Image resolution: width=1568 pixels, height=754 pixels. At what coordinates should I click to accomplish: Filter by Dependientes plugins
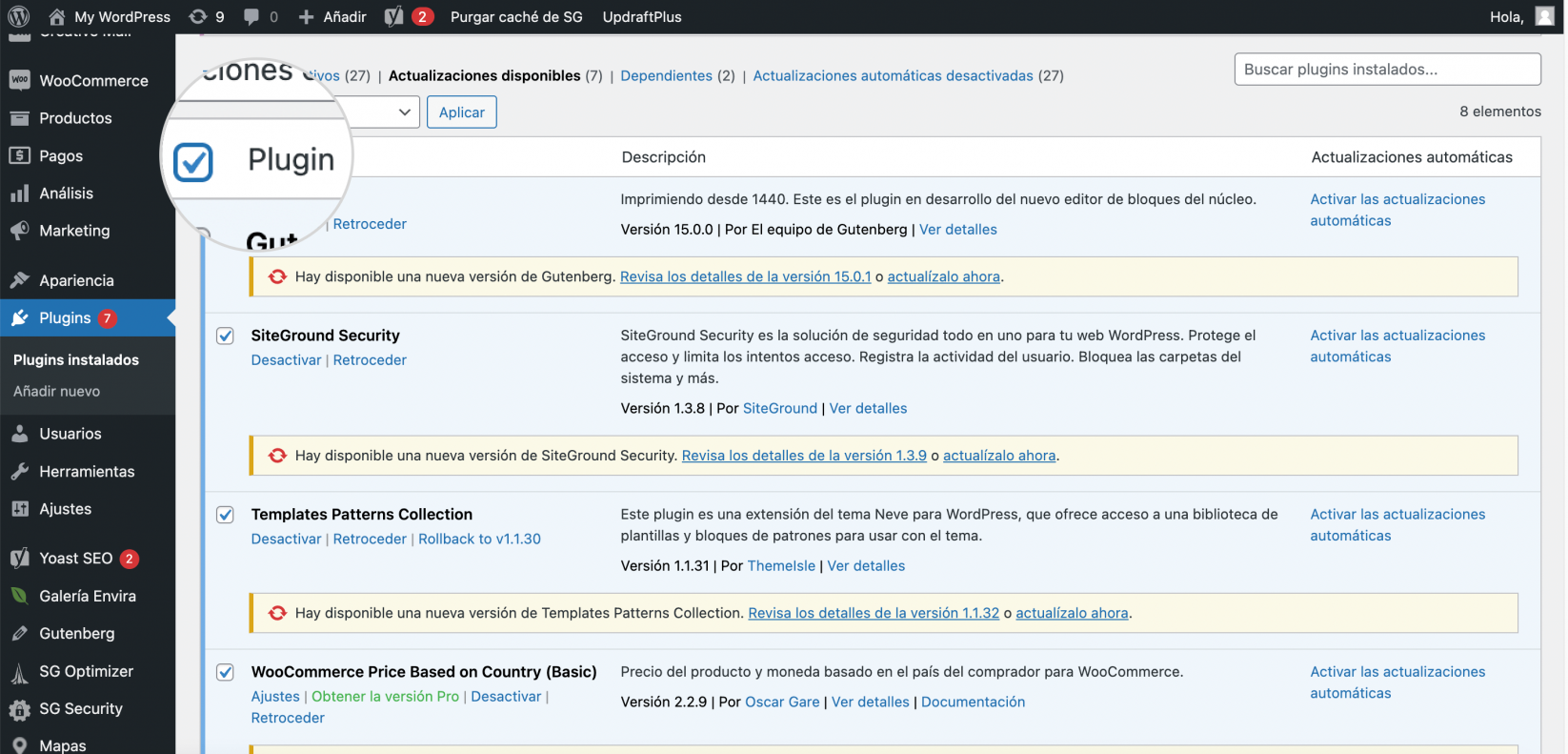666,75
